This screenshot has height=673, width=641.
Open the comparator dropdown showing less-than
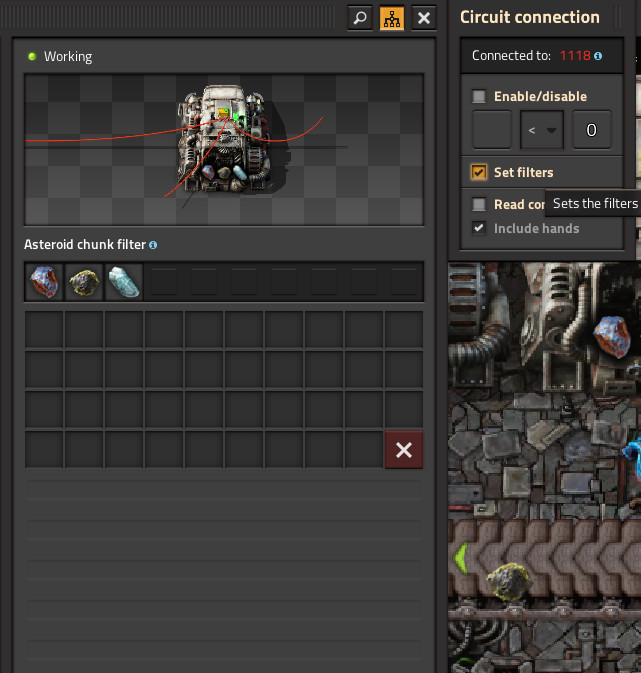point(542,130)
